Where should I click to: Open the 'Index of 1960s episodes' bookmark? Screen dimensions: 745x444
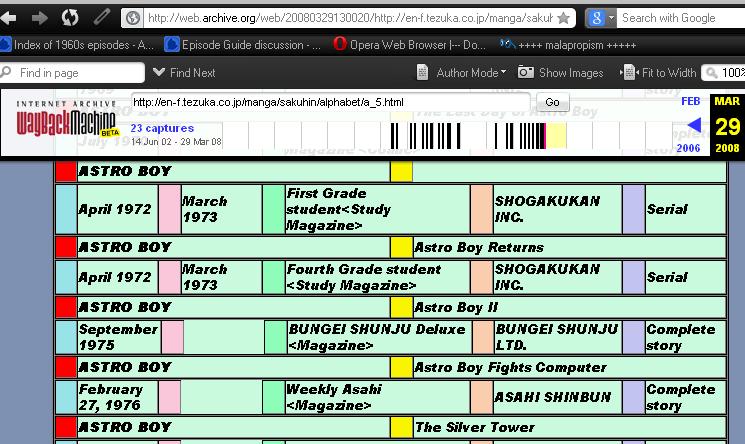point(77,45)
